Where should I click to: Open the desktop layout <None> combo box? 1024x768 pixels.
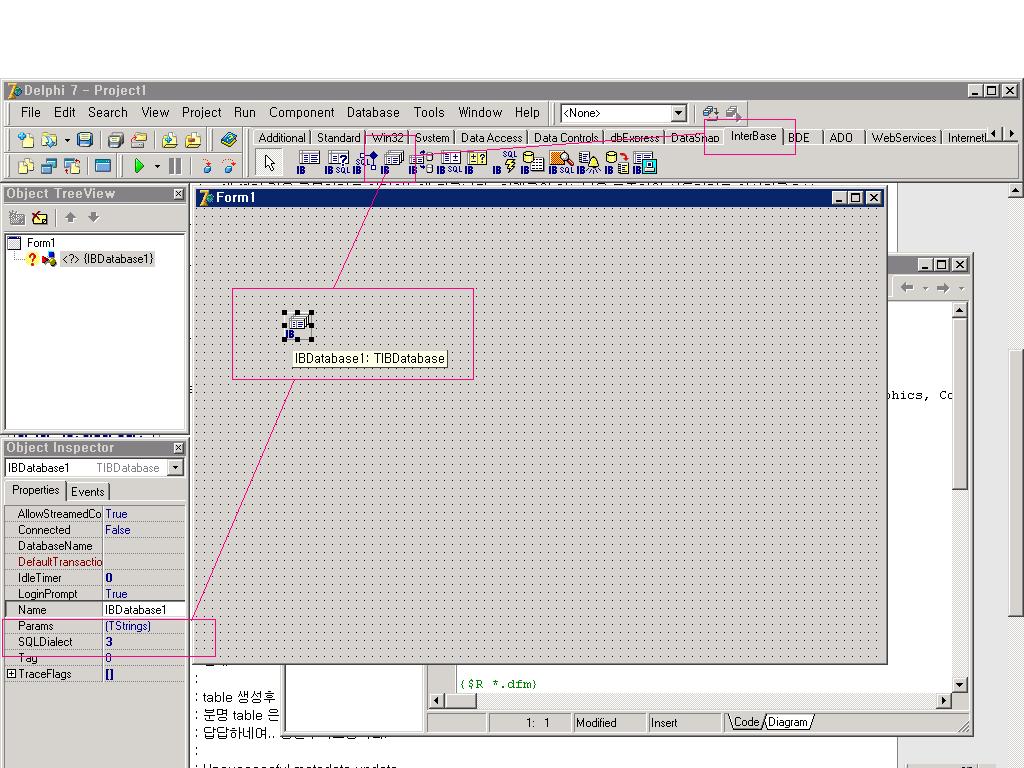(623, 113)
